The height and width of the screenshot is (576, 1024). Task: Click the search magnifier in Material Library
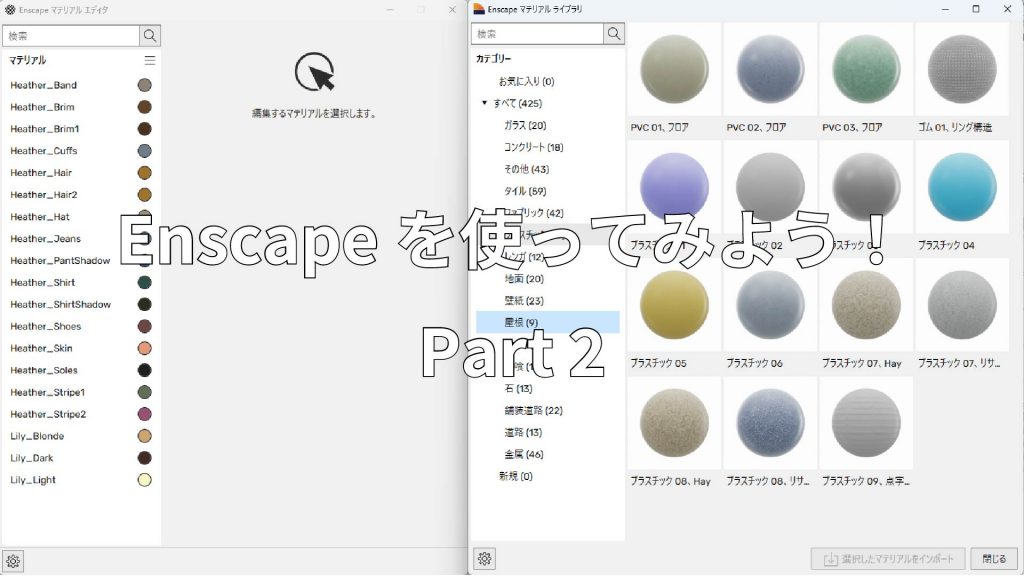click(614, 34)
